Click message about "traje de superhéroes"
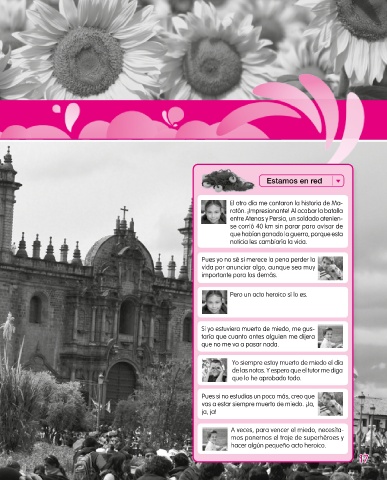 tap(273, 439)
